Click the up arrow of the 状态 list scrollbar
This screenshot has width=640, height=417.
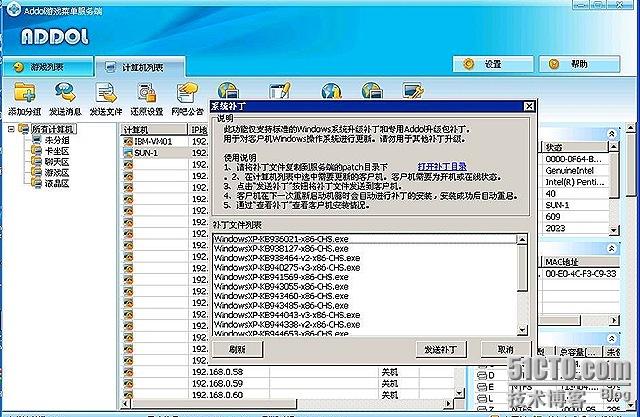pos(614,146)
